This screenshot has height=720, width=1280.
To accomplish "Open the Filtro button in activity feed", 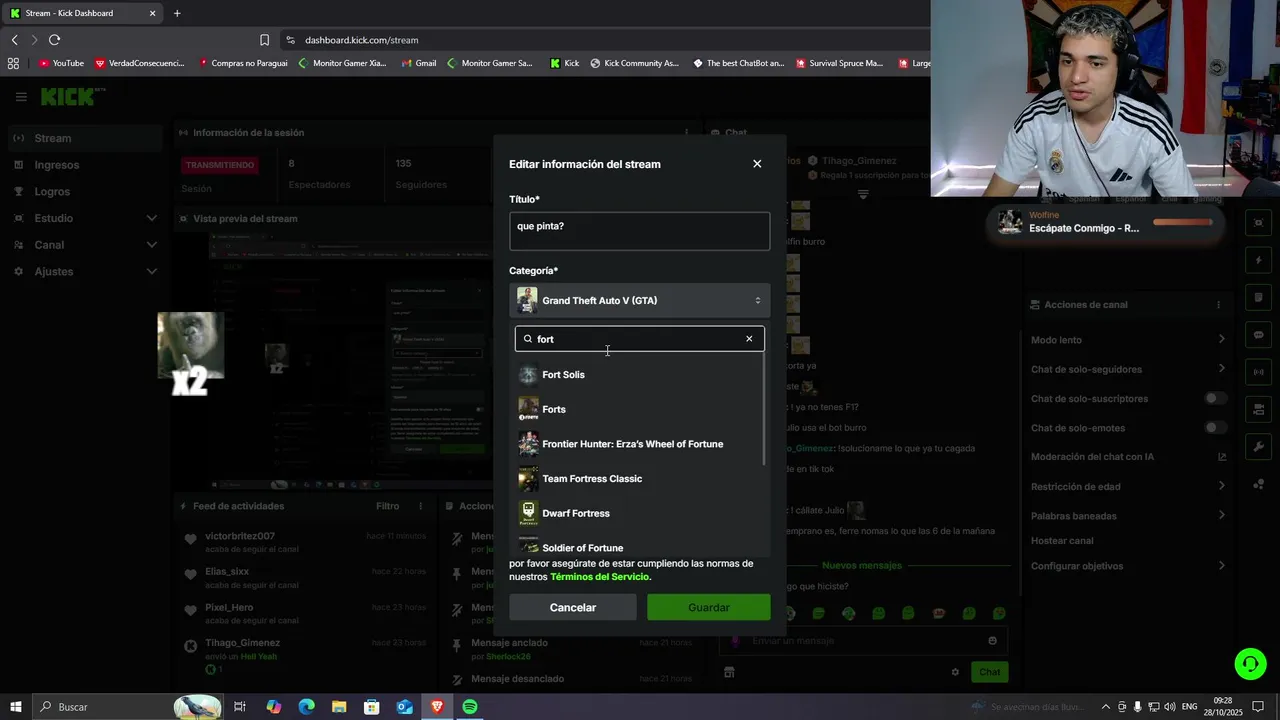I will [x=387, y=506].
